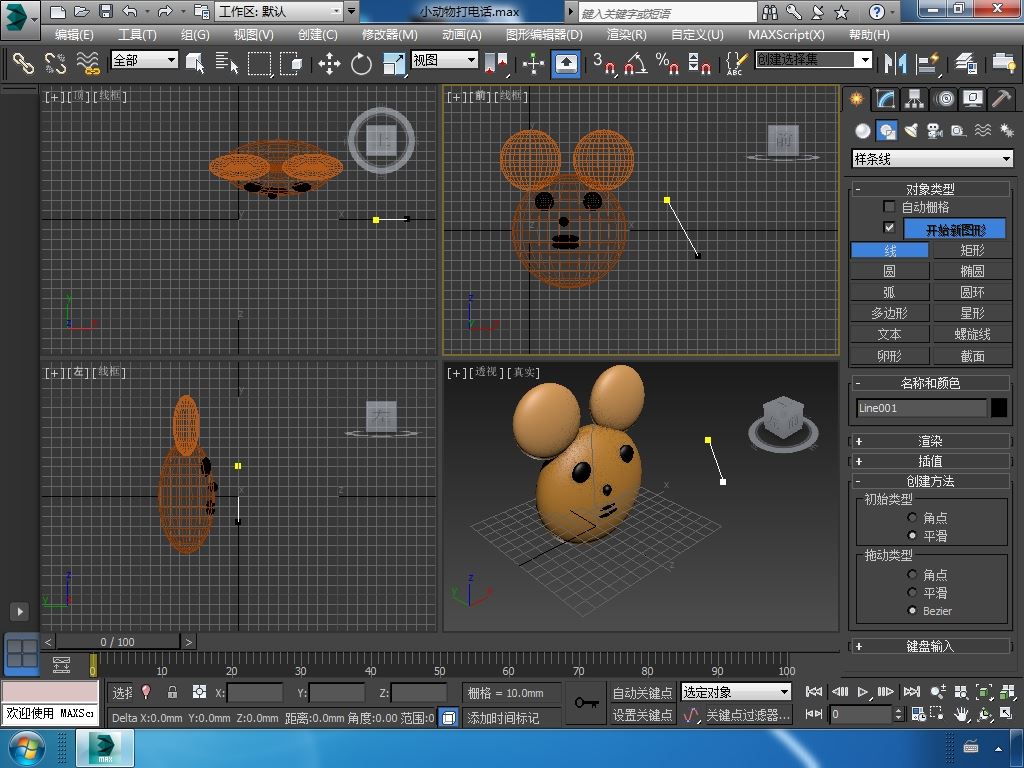Open the Line001 object color swatch
The height and width of the screenshot is (768, 1024).
pos(999,408)
